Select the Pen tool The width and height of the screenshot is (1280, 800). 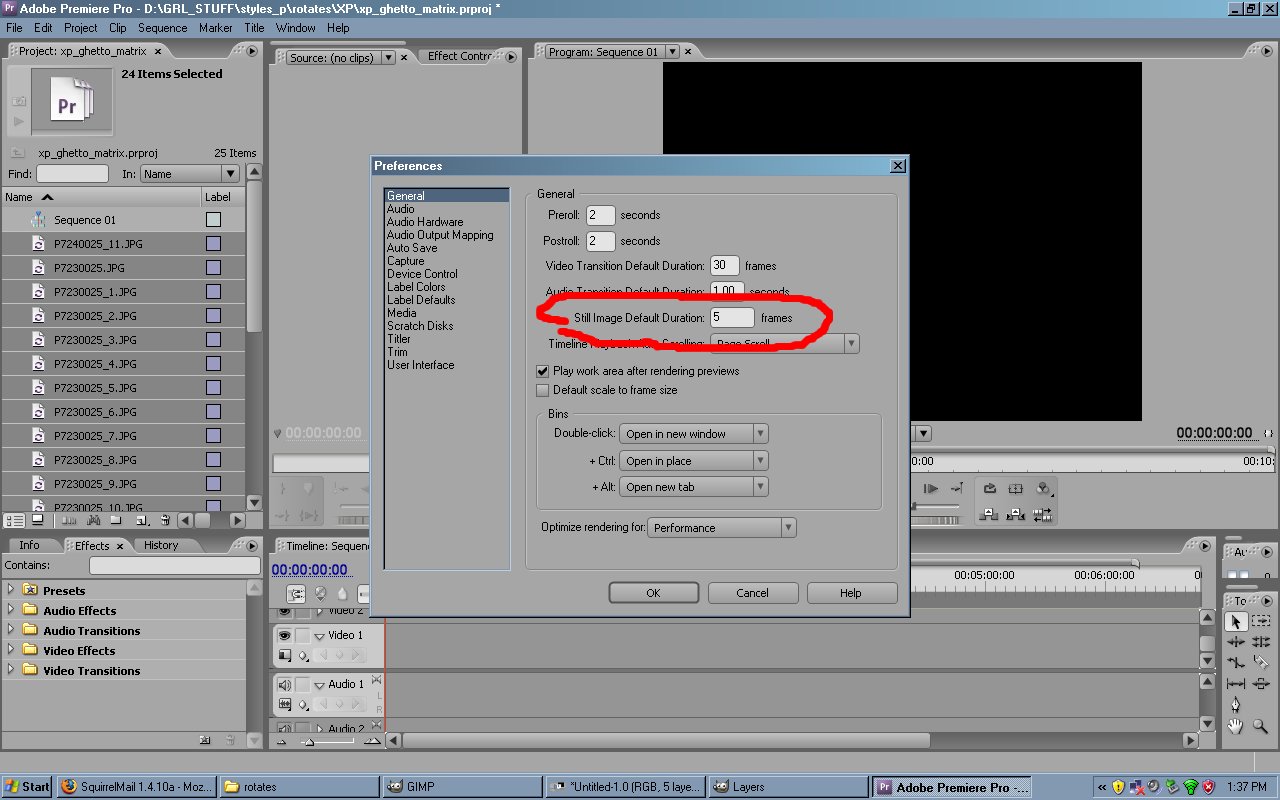[1236, 705]
